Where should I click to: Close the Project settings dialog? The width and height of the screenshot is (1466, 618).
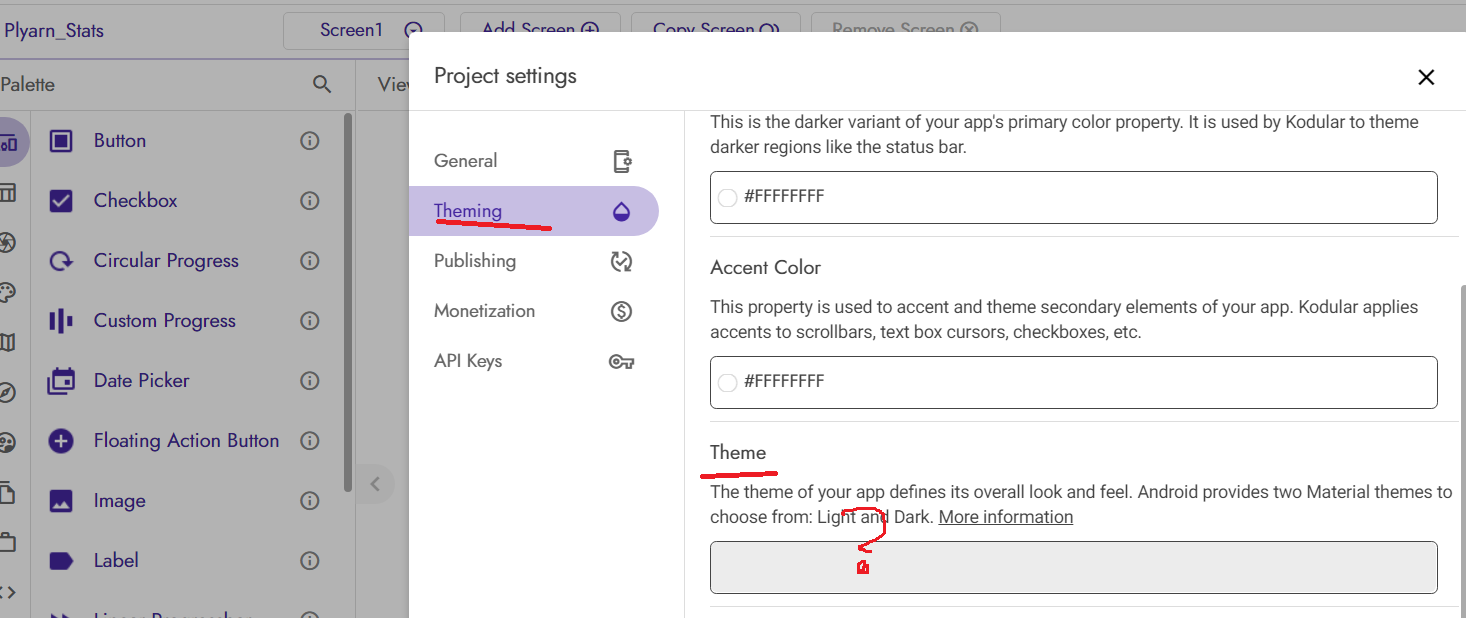pyautogui.click(x=1426, y=77)
